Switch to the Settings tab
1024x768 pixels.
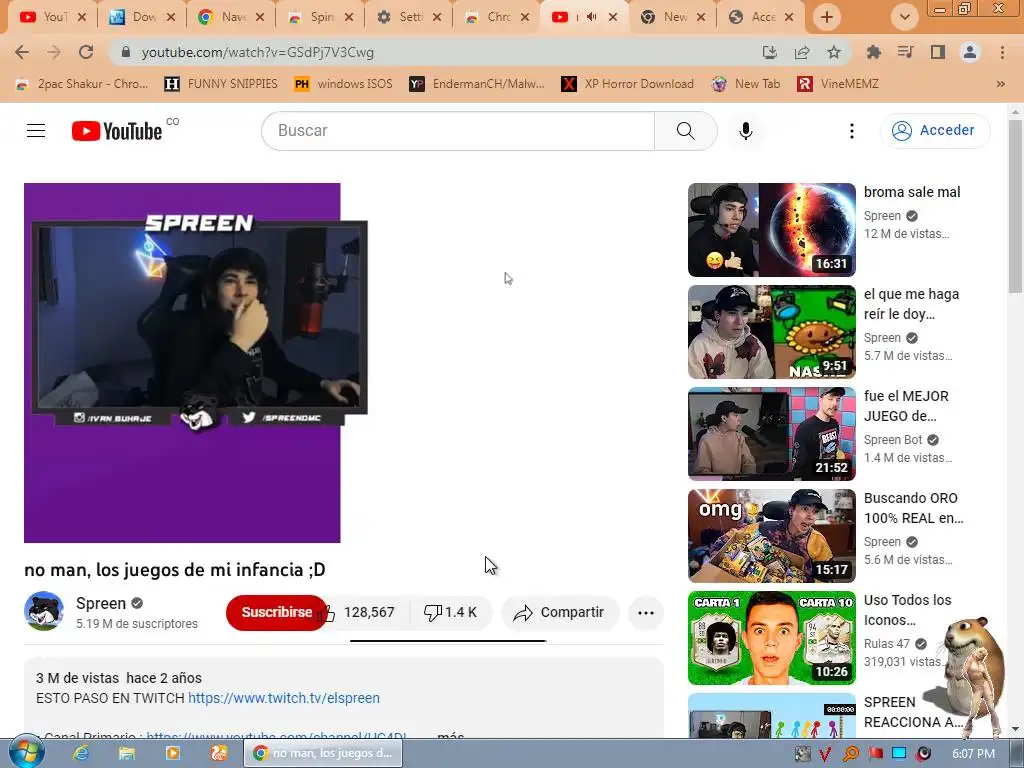pos(409,17)
